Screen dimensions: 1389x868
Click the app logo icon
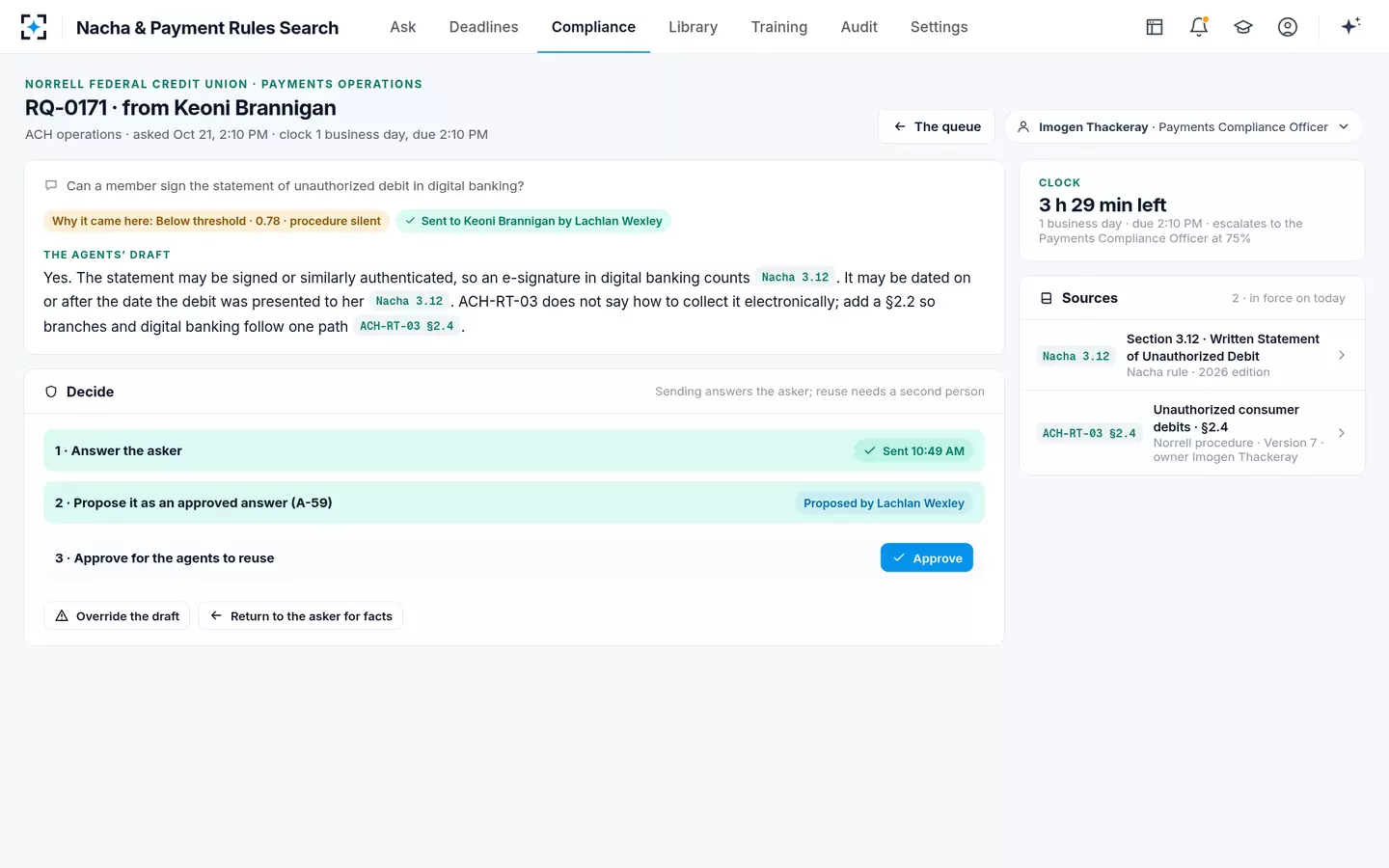coord(34,27)
